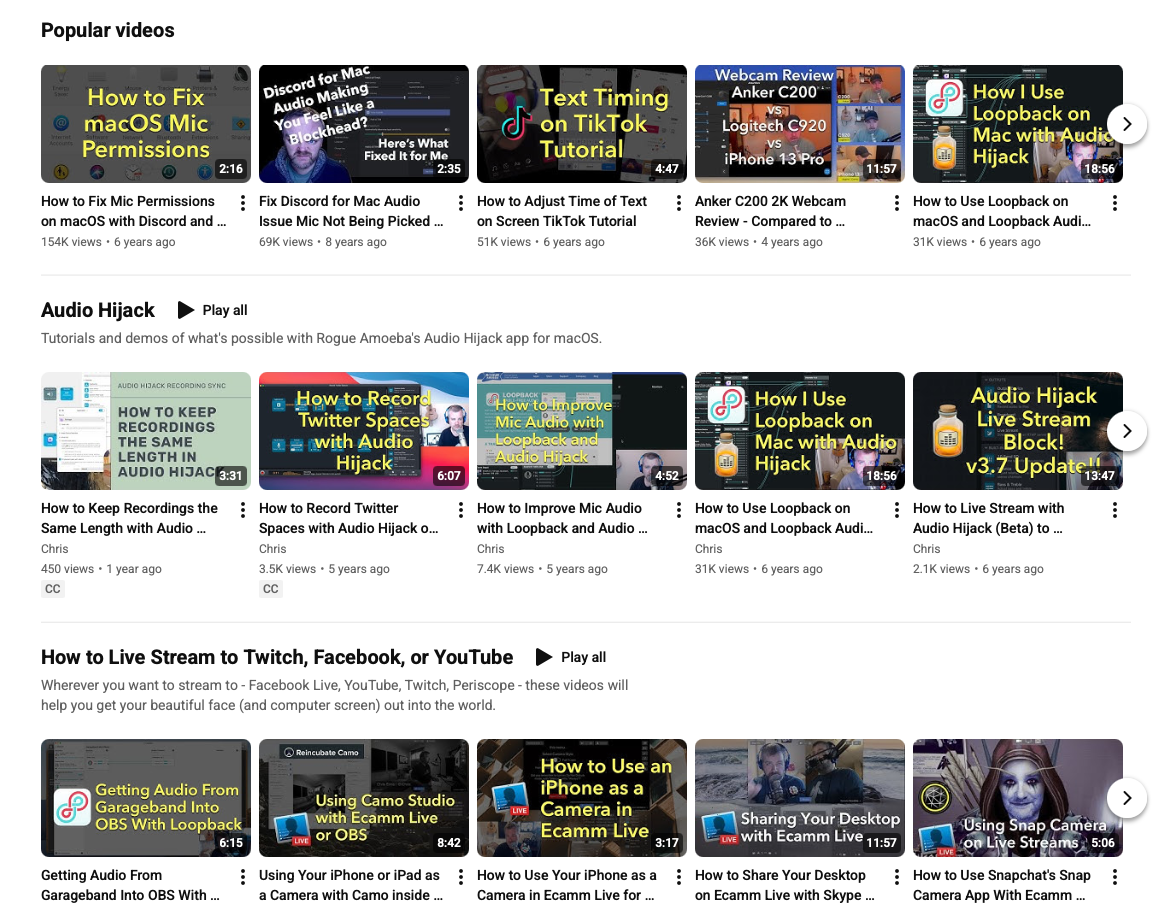1169x909 pixels.
Task: Open title How to Record Twitter Spaces with Audio Hijack
Action: [x=349, y=518]
